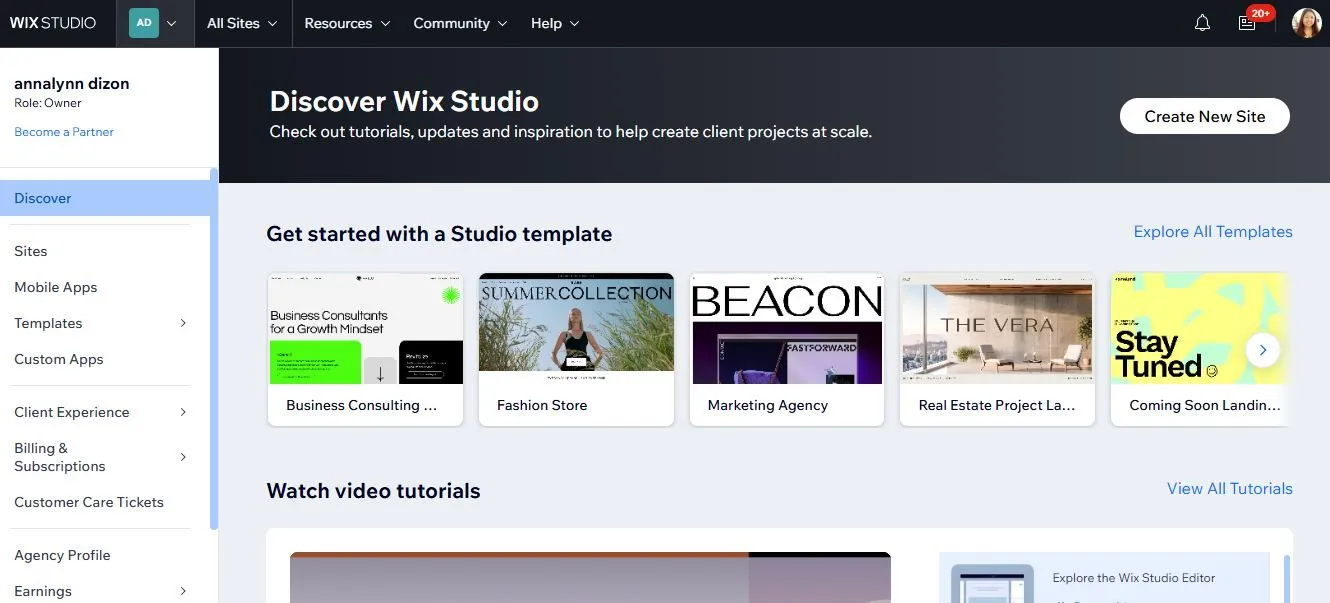The image size is (1330, 603).
Task: Click the sidebar vertical scrollbar
Action: pyautogui.click(x=214, y=348)
